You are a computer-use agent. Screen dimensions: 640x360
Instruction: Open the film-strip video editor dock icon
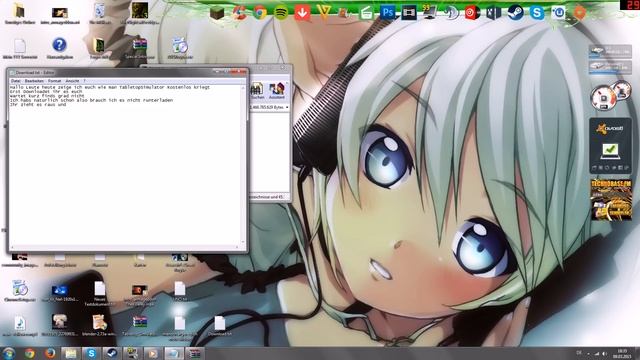409,13
